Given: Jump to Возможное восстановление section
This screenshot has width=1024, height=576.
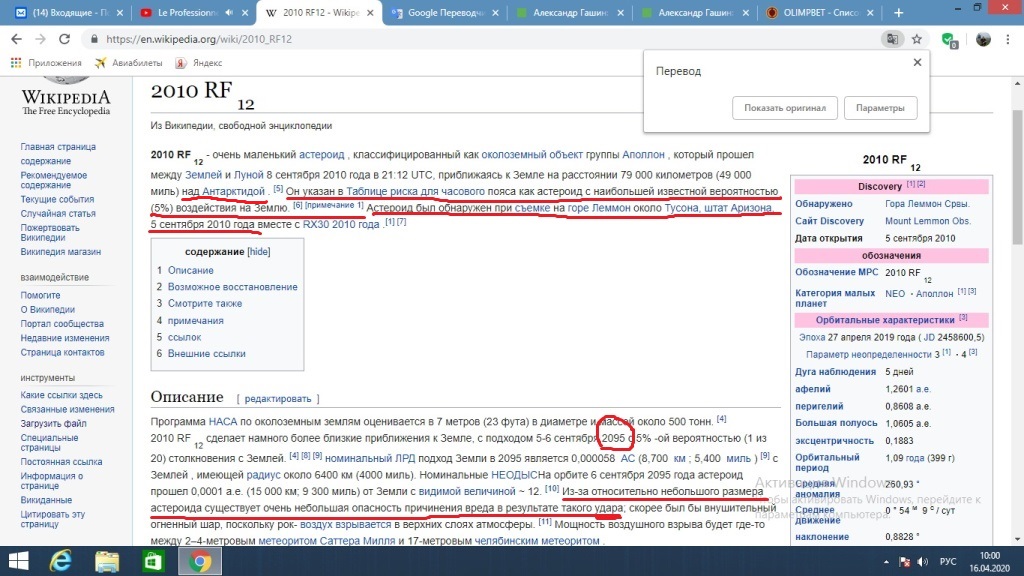Looking at the screenshot, I should [x=232, y=287].
